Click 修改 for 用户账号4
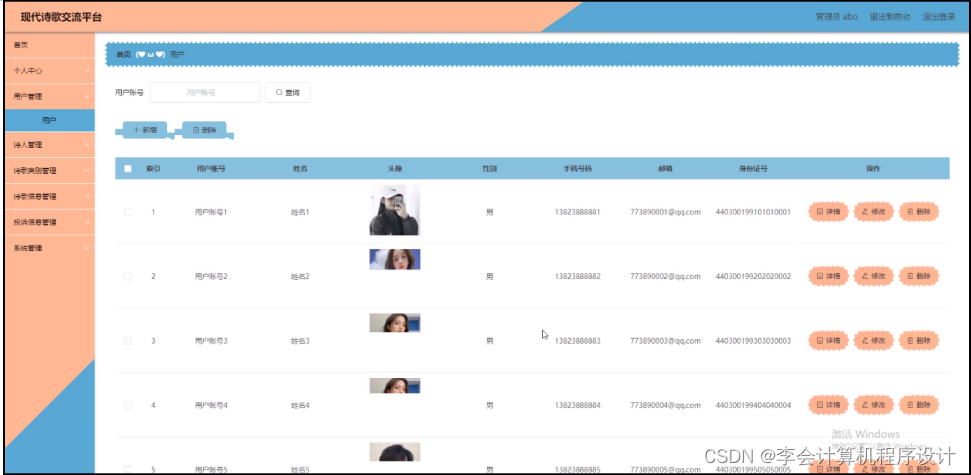This screenshot has height=475, width=971. [x=874, y=405]
